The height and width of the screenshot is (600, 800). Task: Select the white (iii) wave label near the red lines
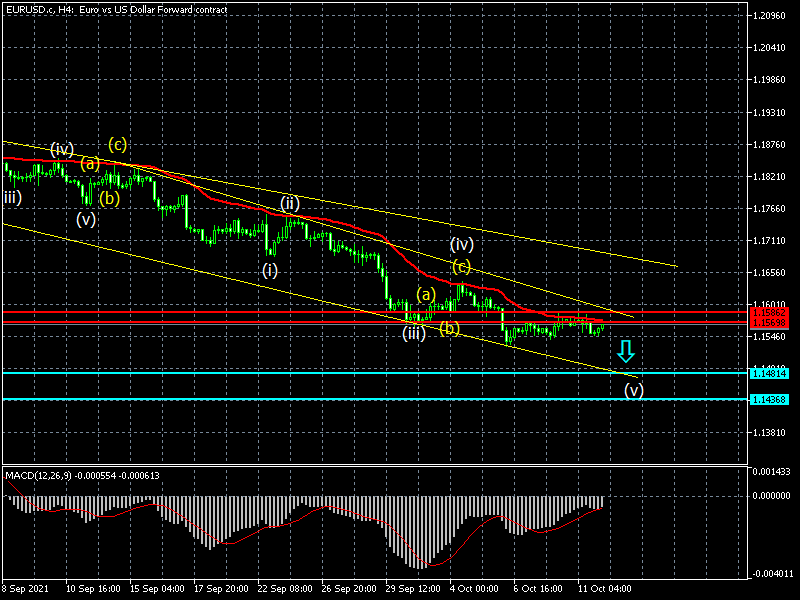point(414,333)
